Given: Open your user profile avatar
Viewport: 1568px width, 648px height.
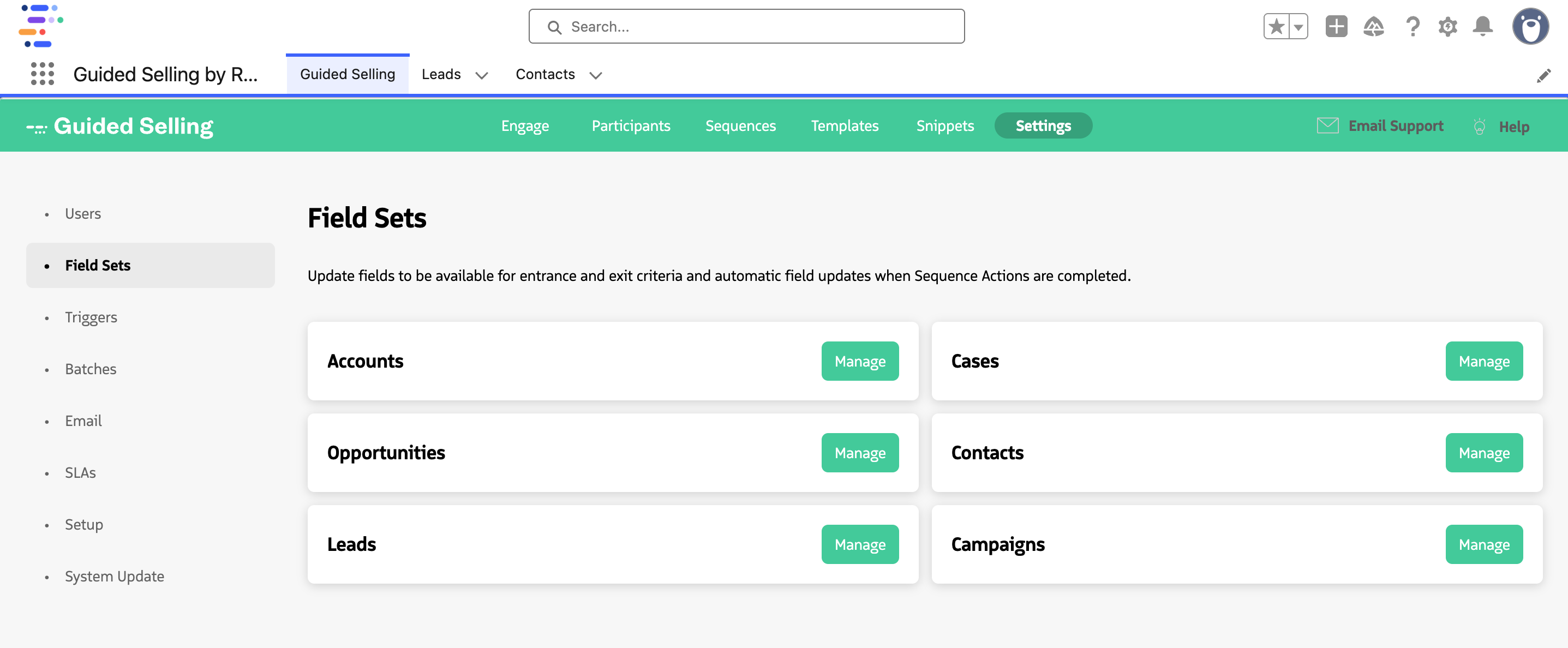Looking at the screenshot, I should click(x=1531, y=26).
